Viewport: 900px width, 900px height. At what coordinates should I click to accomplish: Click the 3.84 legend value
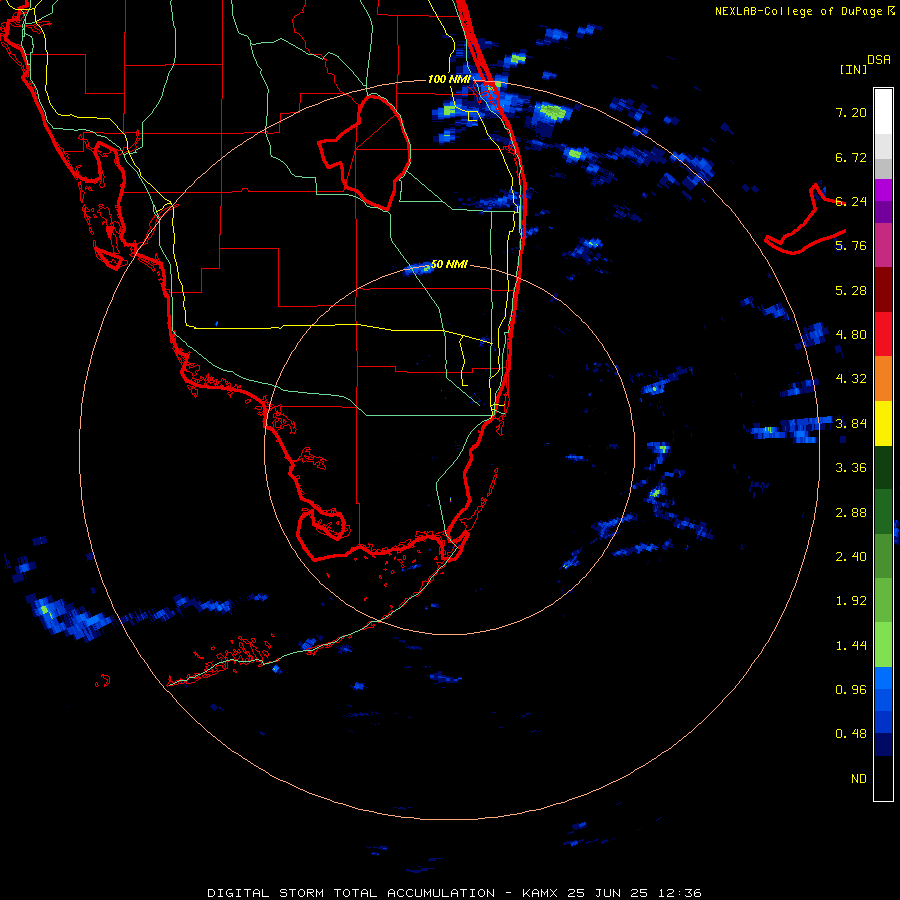coord(851,423)
